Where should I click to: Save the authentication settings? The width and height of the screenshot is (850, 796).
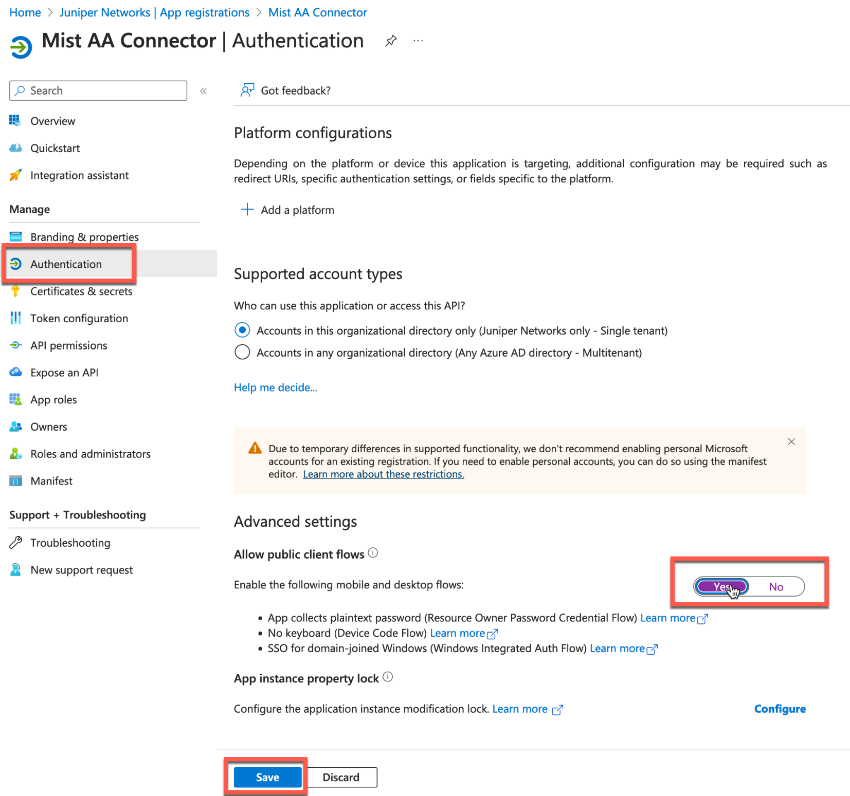tap(267, 777)
